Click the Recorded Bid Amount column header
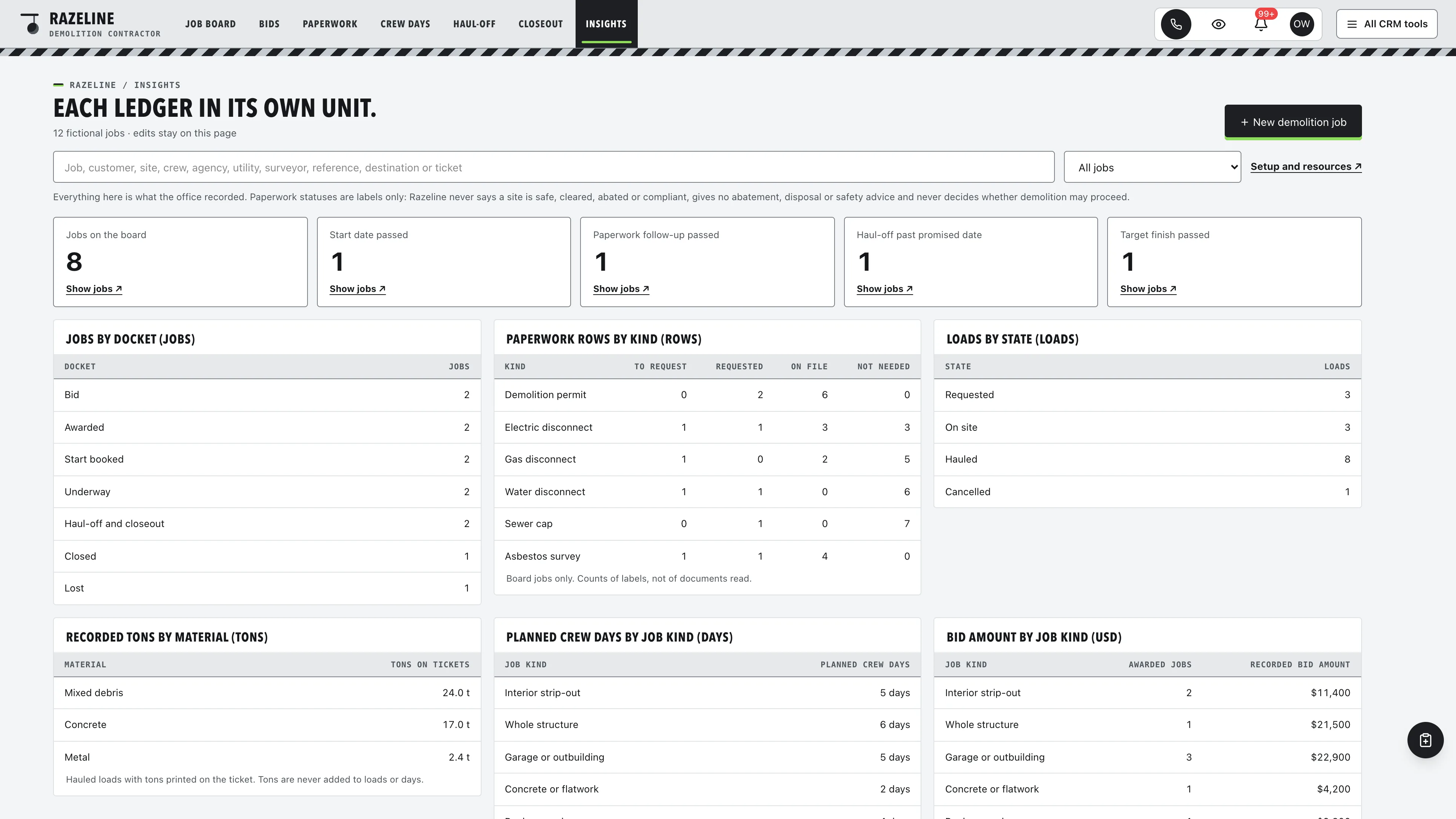The width and height of the screenshot is (1456, 819). click(x=1299, y=665)
